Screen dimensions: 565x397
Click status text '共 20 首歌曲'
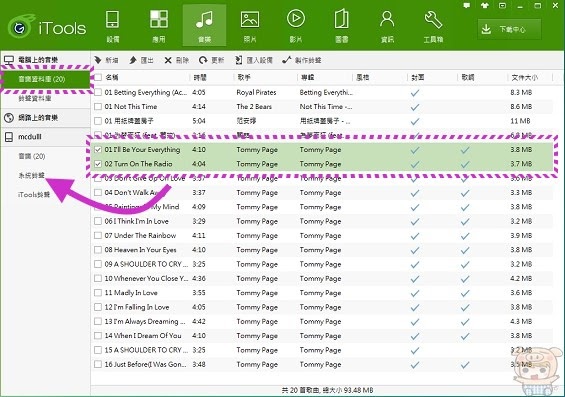click(301, 390)
